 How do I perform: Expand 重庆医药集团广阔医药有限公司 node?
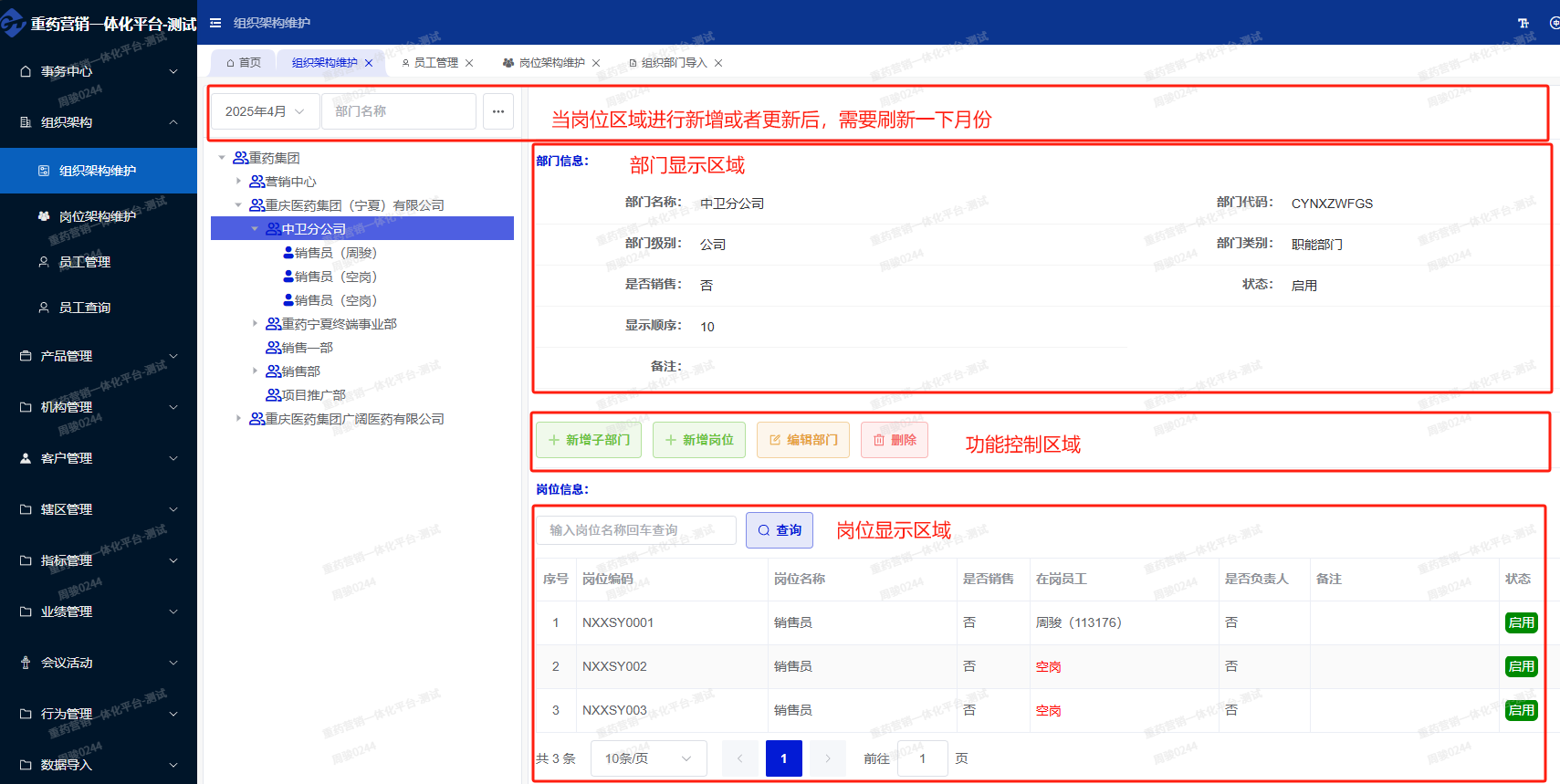point(238,419)
